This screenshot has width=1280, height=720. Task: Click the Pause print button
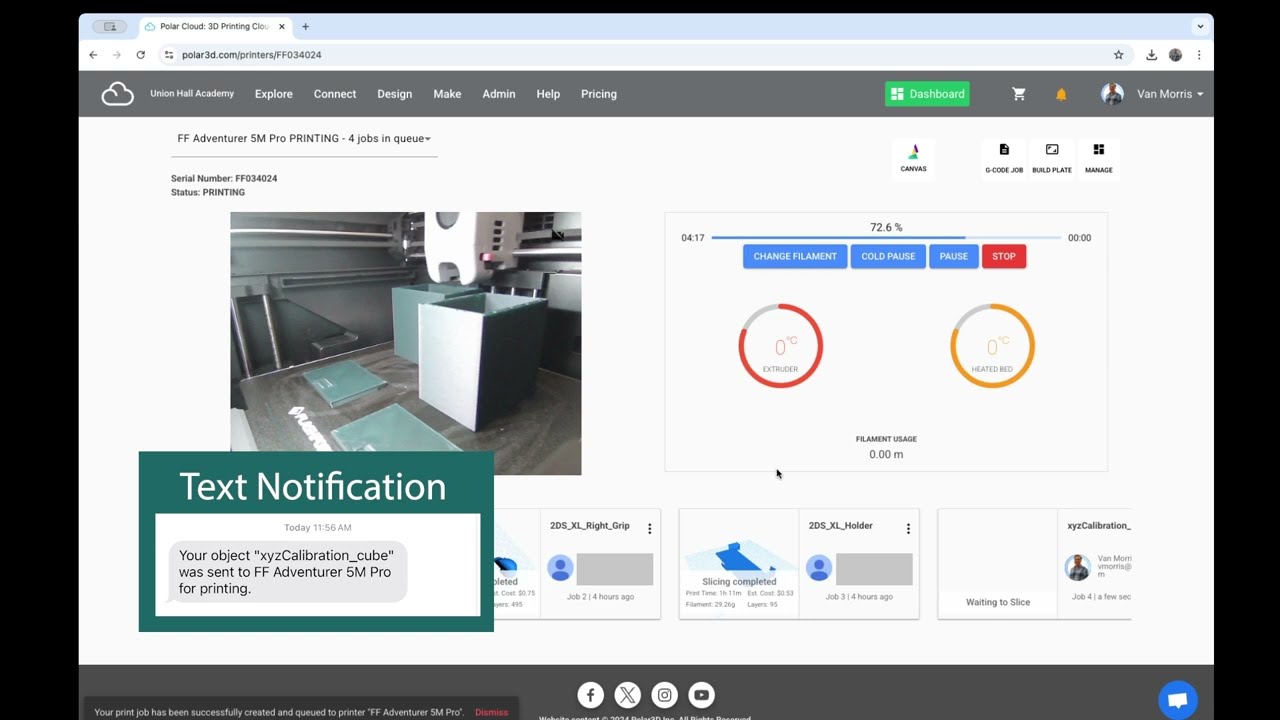click(954, 257)
